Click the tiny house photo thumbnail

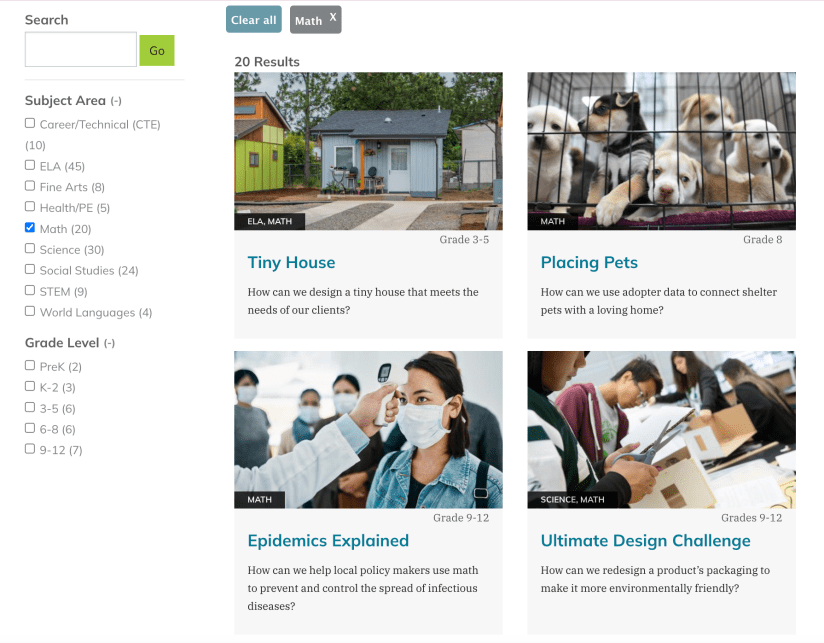pos(368,151)
